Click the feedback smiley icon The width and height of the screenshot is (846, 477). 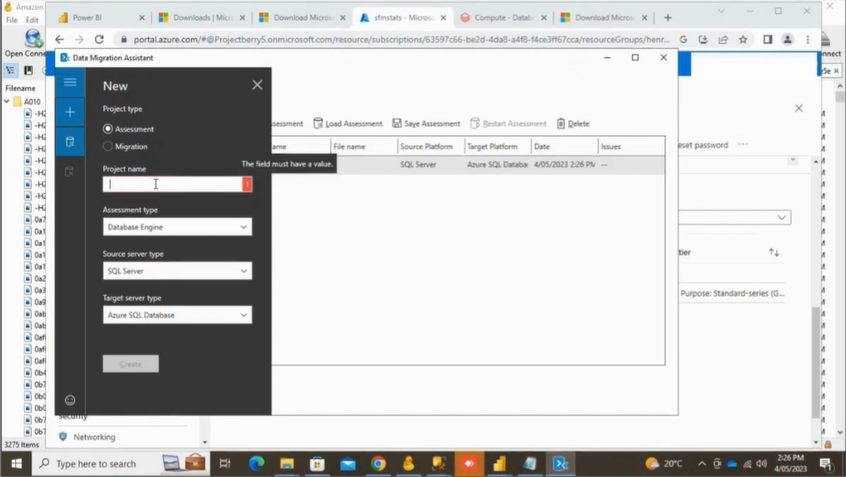coord(70,400)
